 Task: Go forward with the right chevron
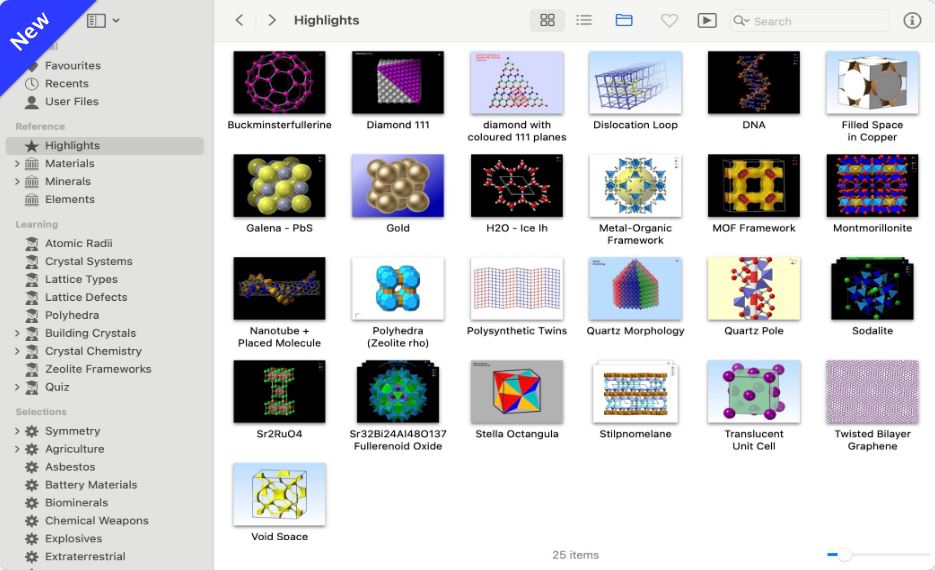click(272, 20)
